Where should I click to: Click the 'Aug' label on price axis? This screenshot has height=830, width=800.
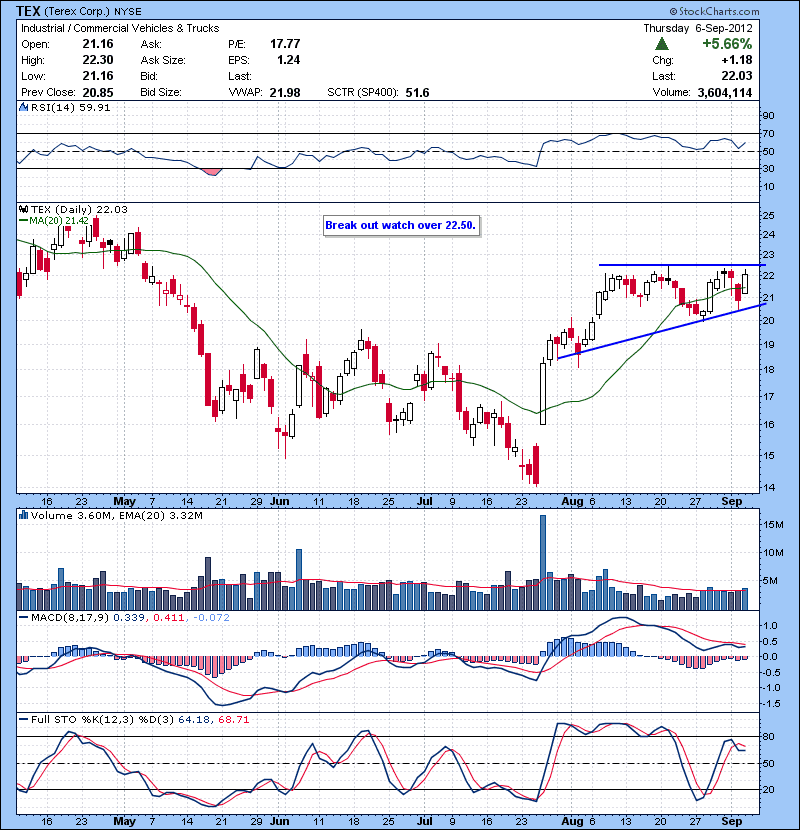point(572,501)
